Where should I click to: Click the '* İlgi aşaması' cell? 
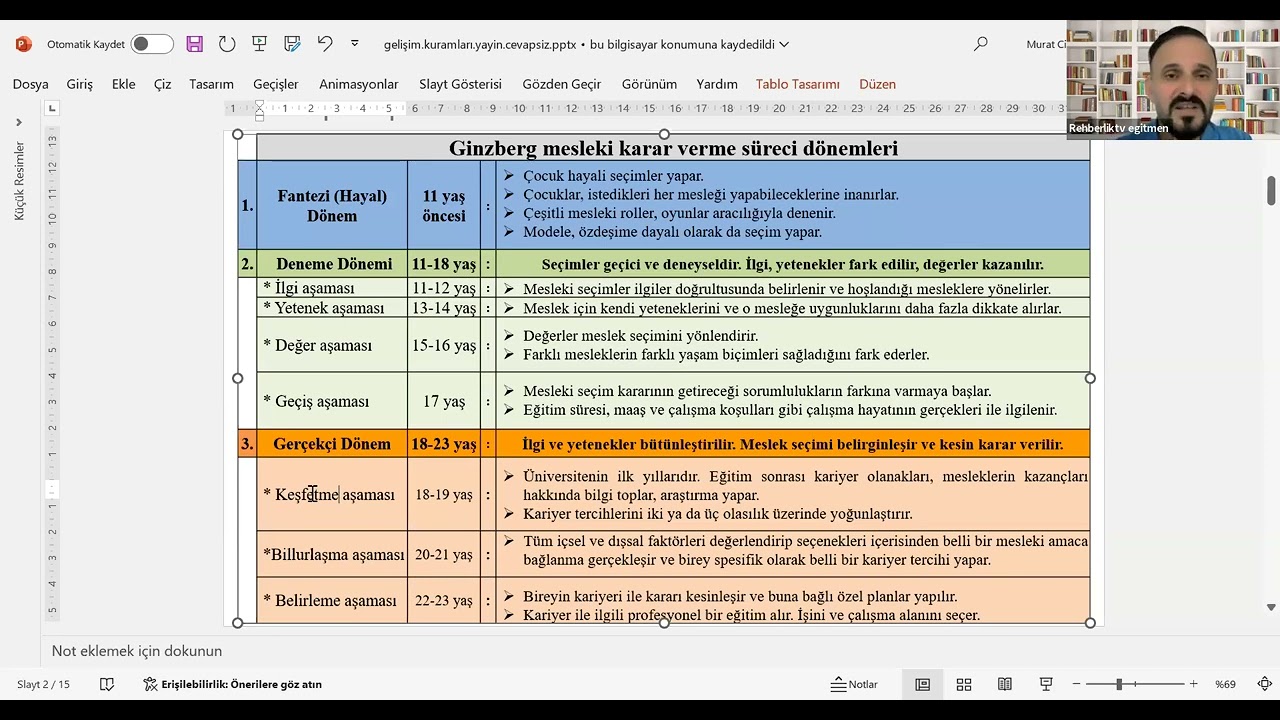point(332,288)
